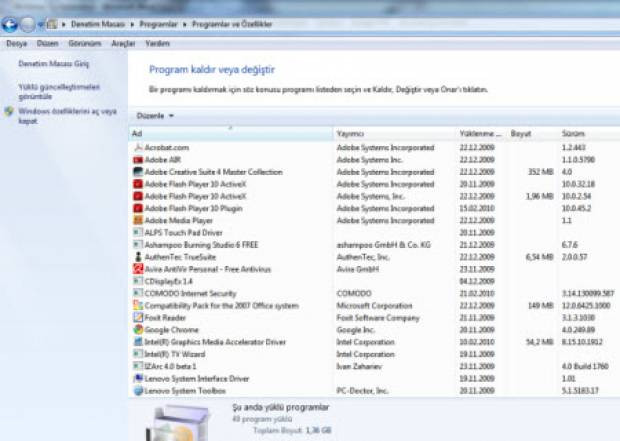
Task: Click Programlar ve Özellikler breadcrumb
Action: [x=232, y=25]
